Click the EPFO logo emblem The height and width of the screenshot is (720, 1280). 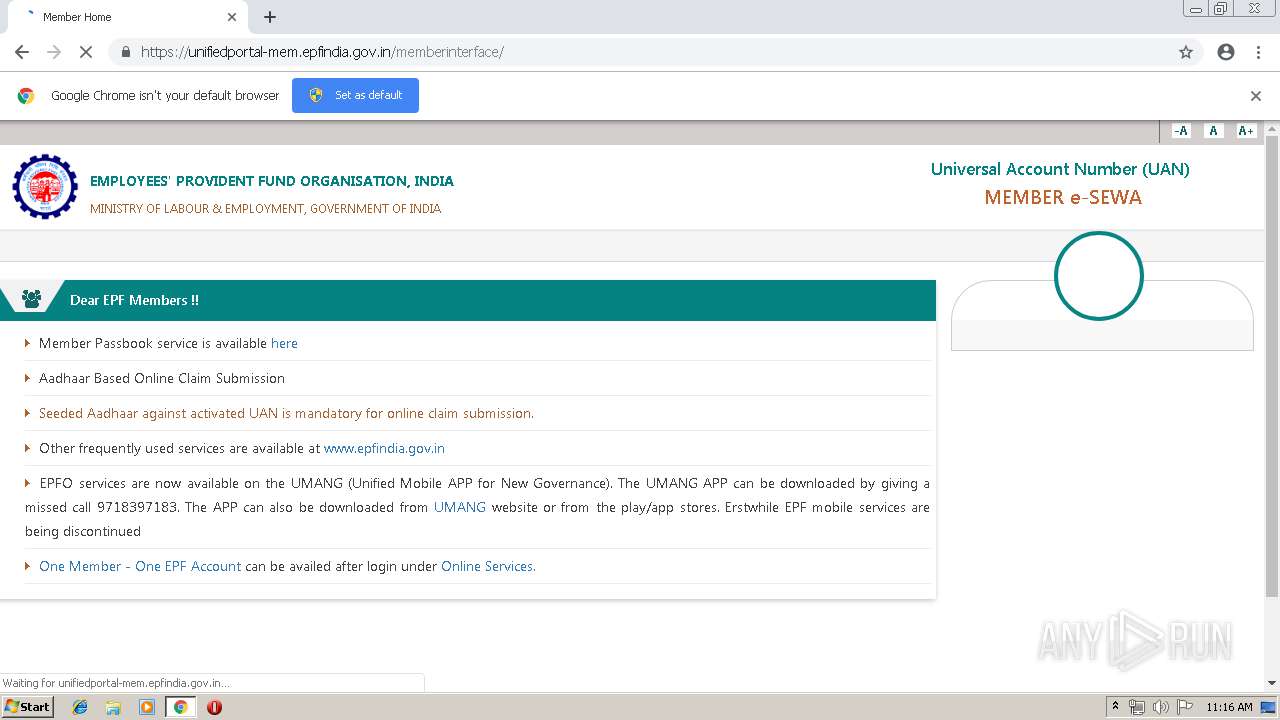pos(45,187)
